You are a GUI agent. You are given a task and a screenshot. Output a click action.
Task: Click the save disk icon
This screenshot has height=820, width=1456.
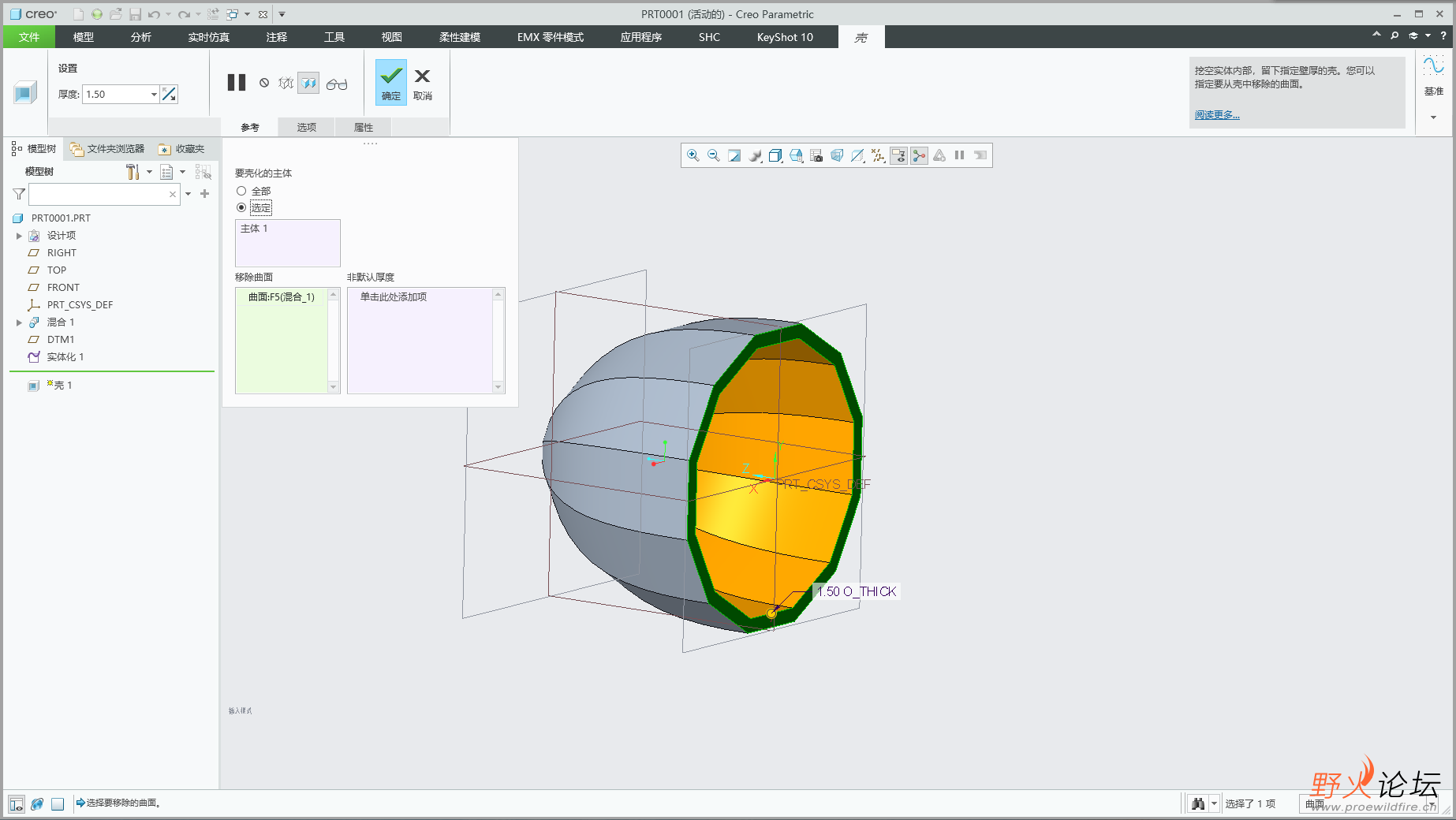(135, 14)
